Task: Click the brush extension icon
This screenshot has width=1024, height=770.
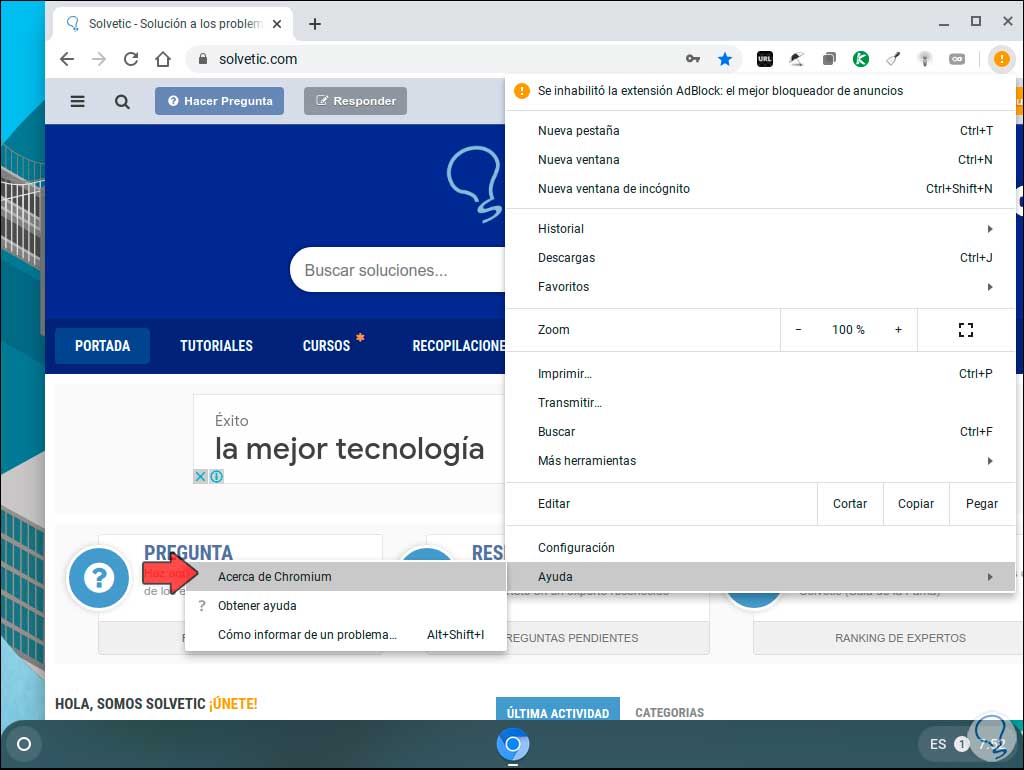Action: tap(893, 59)
